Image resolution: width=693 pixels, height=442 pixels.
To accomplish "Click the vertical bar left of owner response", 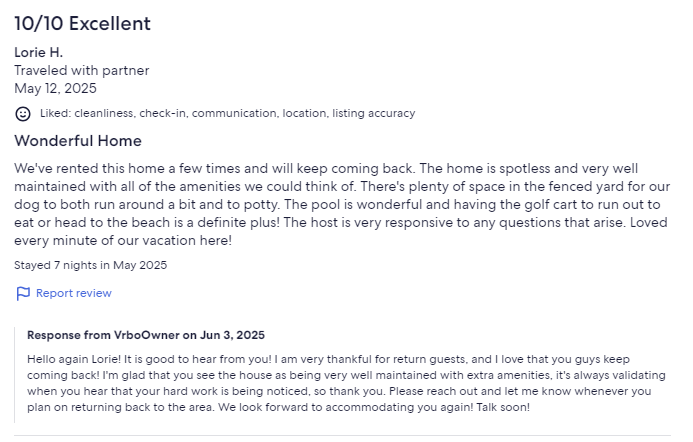I will (16, 374).
